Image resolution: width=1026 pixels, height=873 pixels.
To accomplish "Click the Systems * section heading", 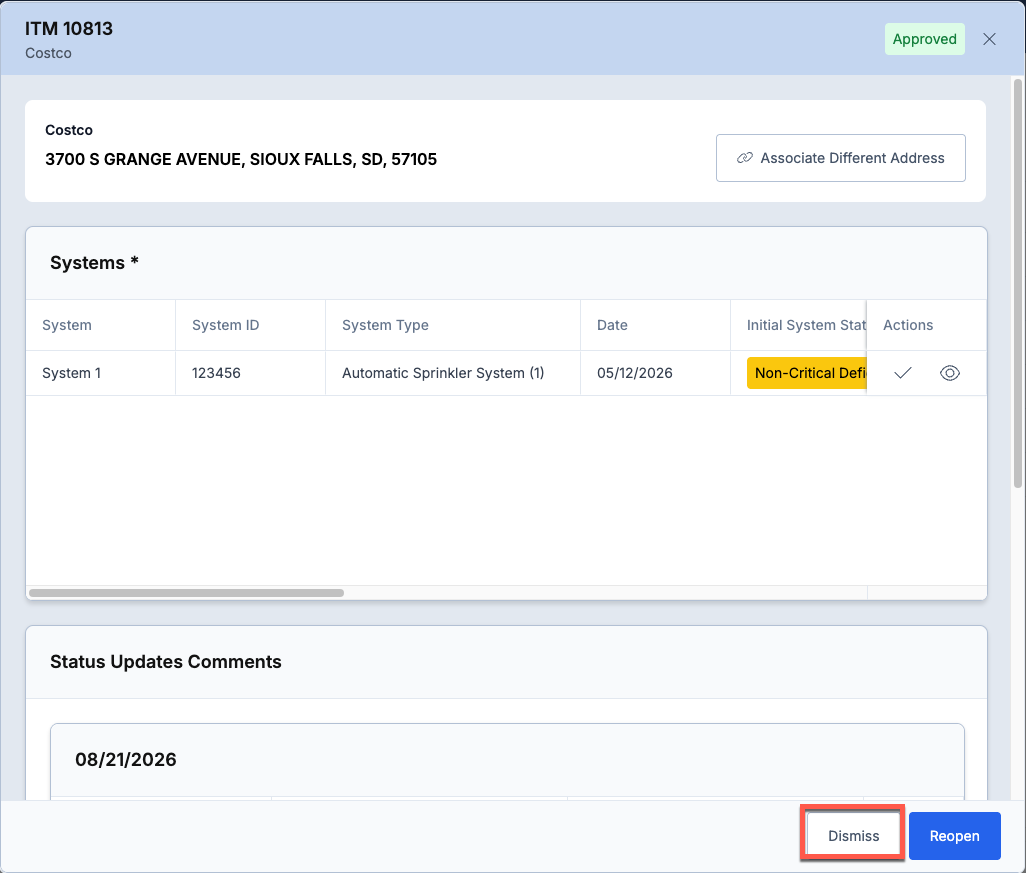I will tap(94, 262).
